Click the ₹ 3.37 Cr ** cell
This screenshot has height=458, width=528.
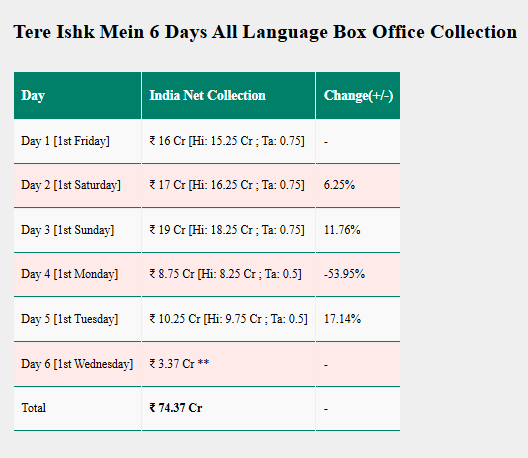pyautogui.click(x=228, y=364)
